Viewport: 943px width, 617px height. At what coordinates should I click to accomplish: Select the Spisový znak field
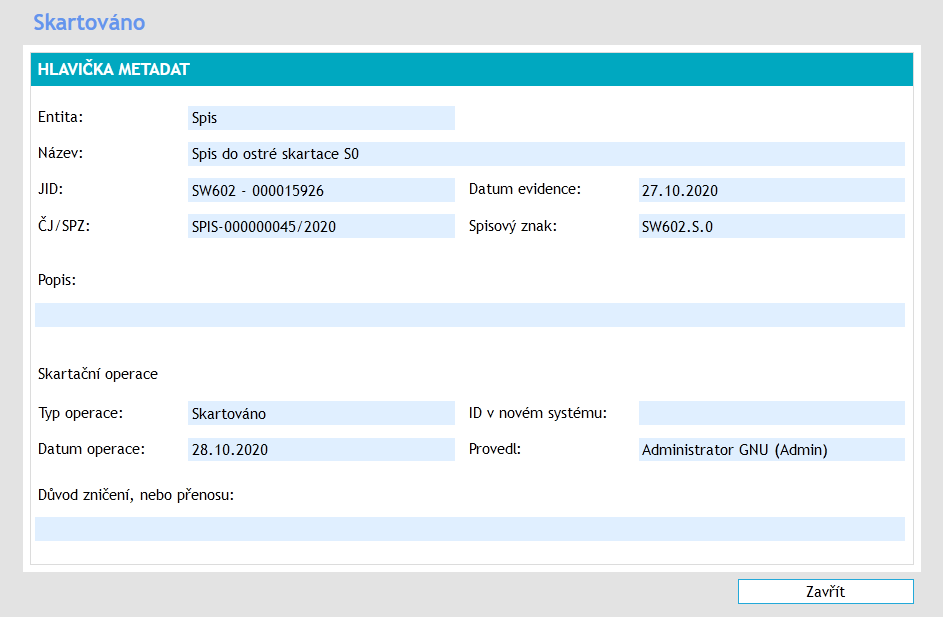click(771, 226)
